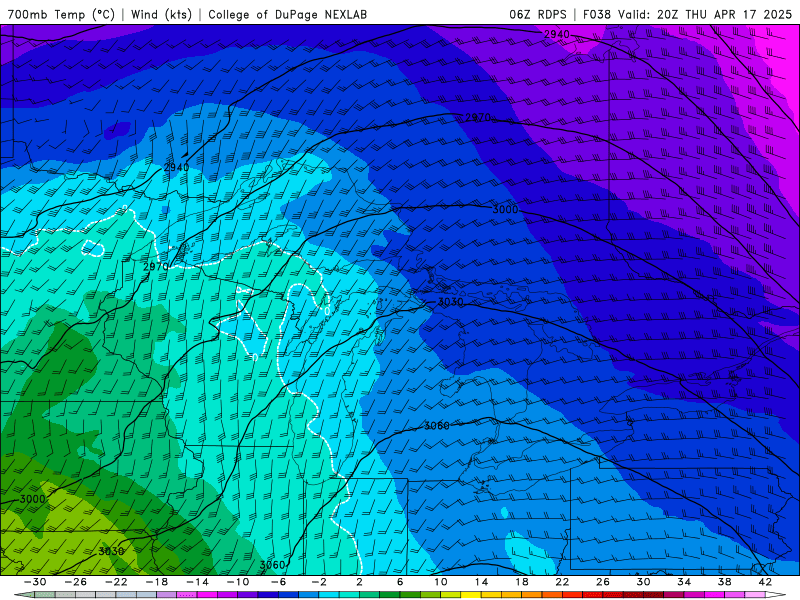The height and width of the screenshot is (600, 800).
Task: Click the 'Wind (kts)' header label
Action: coord(161,14)
